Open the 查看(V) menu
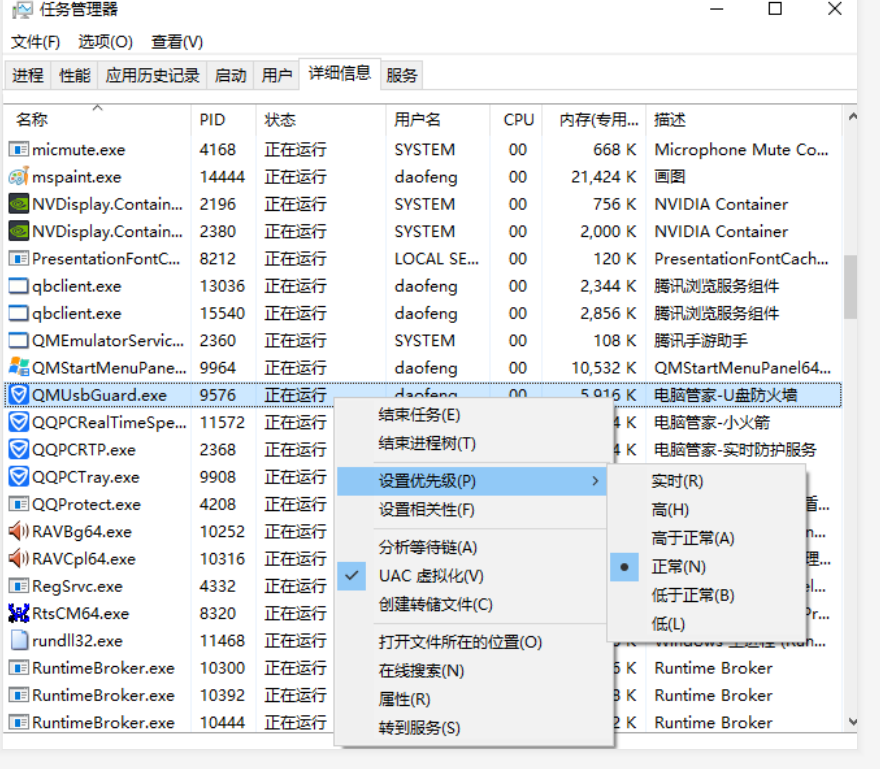This screenshot has width=880, height=769. pyautogui.click(x=177, y=42)
